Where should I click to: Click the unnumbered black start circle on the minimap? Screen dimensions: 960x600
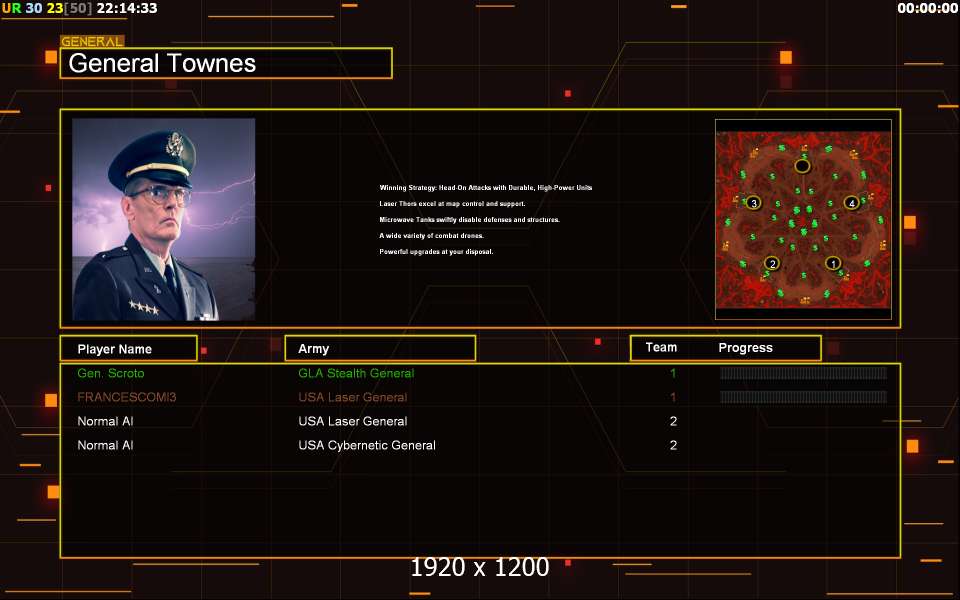[802, 166]
